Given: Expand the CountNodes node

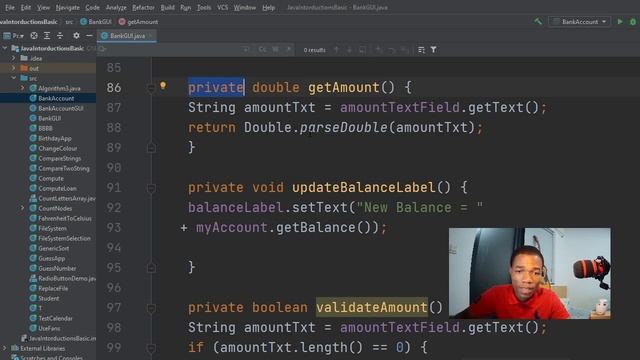Looking at the screenshot, I should [22, 208].
